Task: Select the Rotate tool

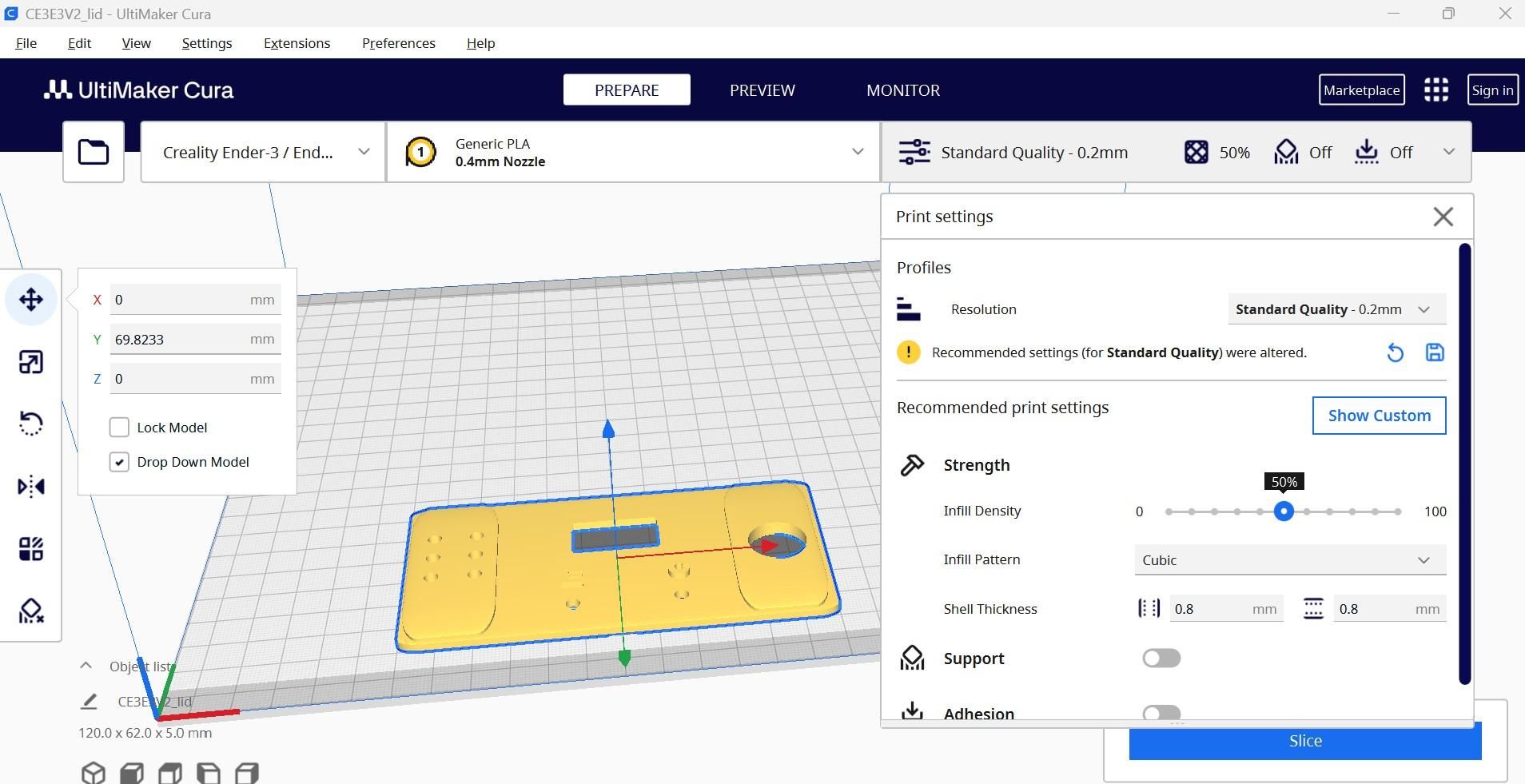Action: click(x=31, y=423)
